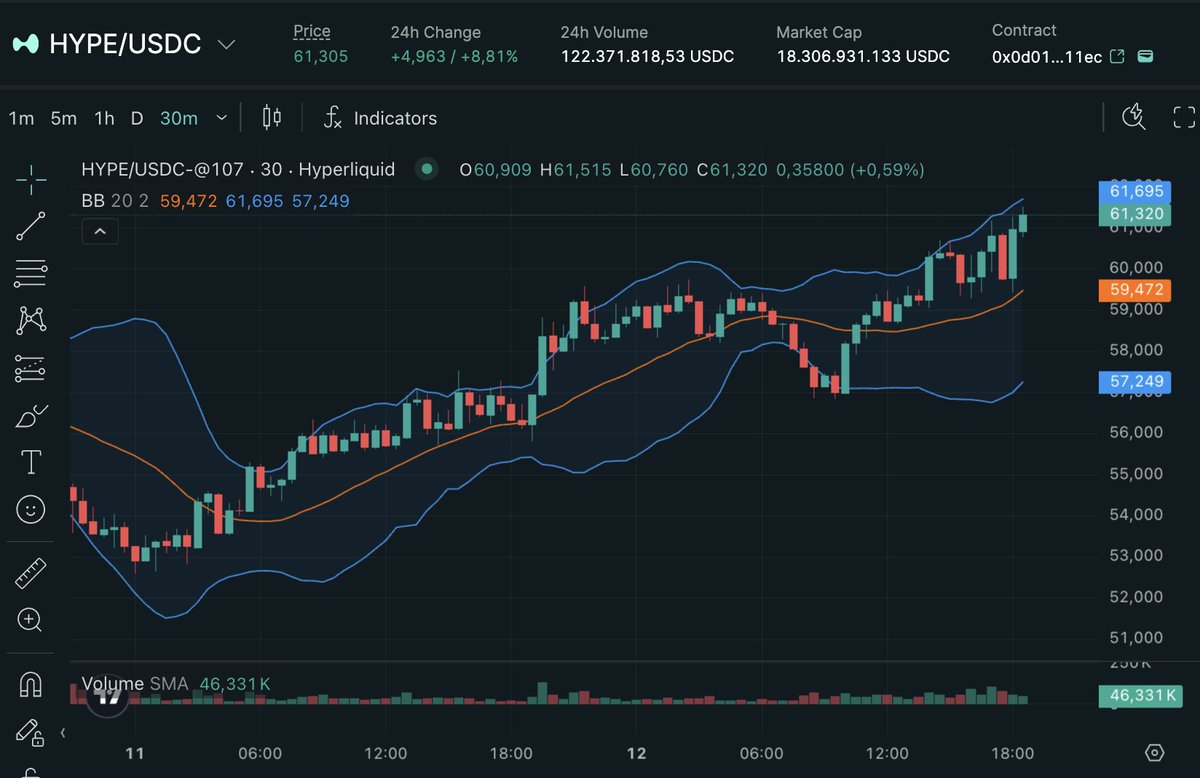
Task: Toggle stay-in-drawing-mode pencil lock
Action: [31, 733]
